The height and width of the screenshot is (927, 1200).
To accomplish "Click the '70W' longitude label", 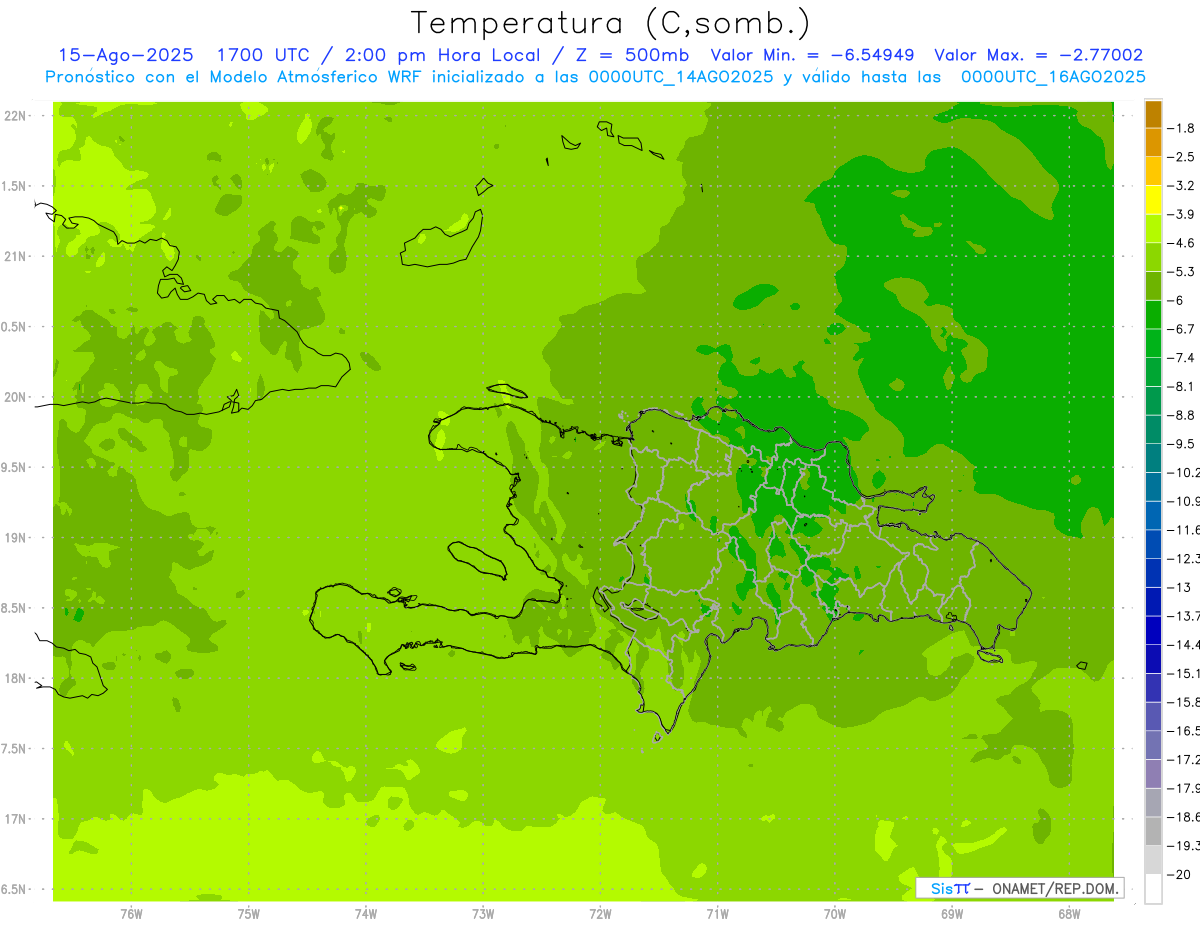I will (835, 913).
